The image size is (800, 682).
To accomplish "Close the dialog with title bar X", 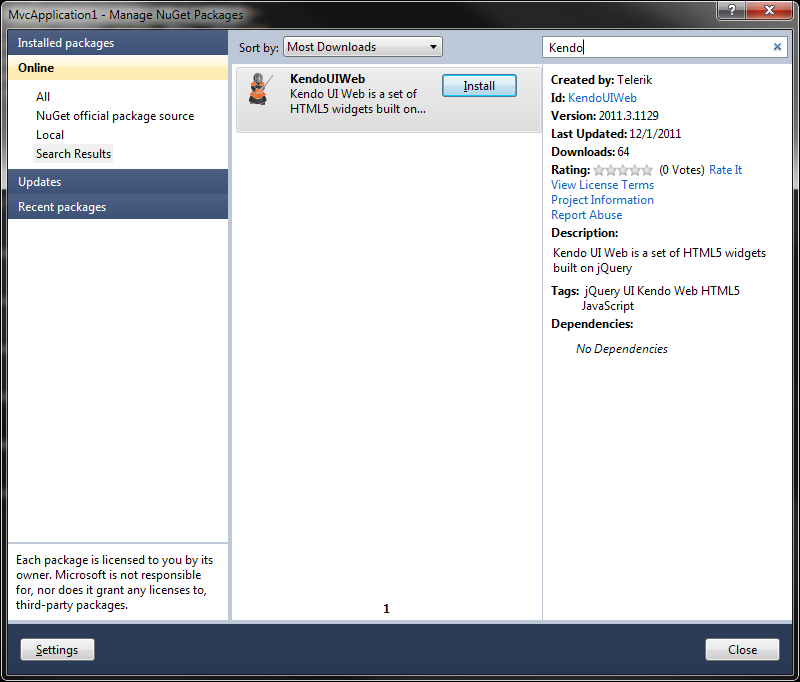I will 769,10.
